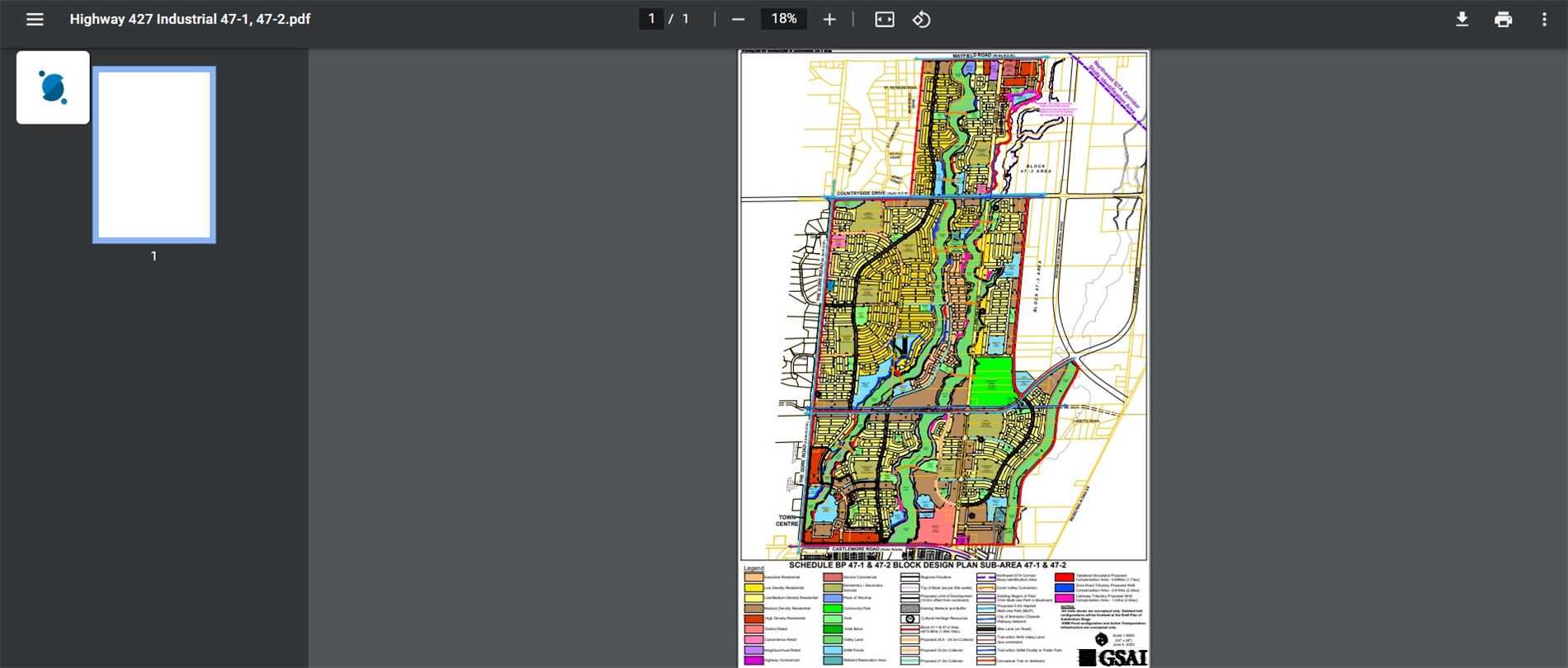The image size is (1568, 668).
Task: Click the Legend heading under the map
Action: coord(753,568)
